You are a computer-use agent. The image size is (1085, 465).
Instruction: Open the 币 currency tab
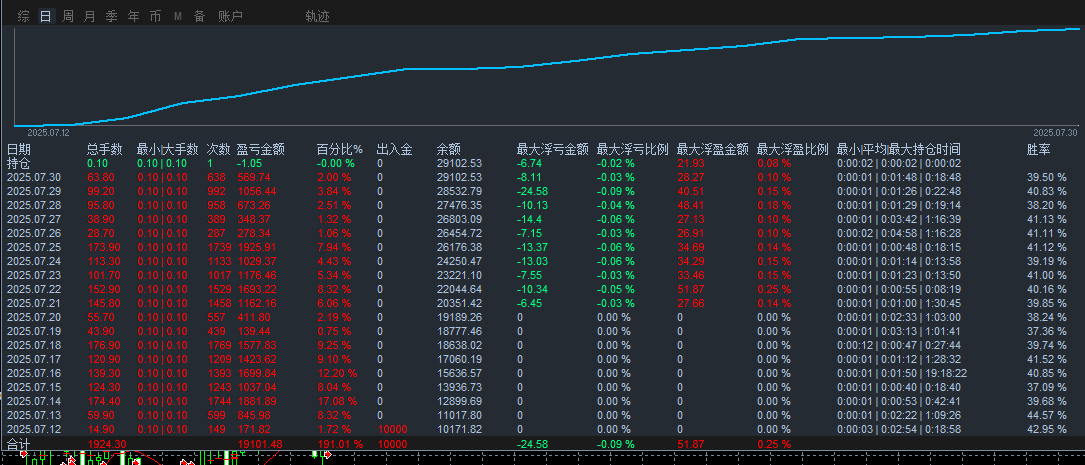click(x=155, y=16)
